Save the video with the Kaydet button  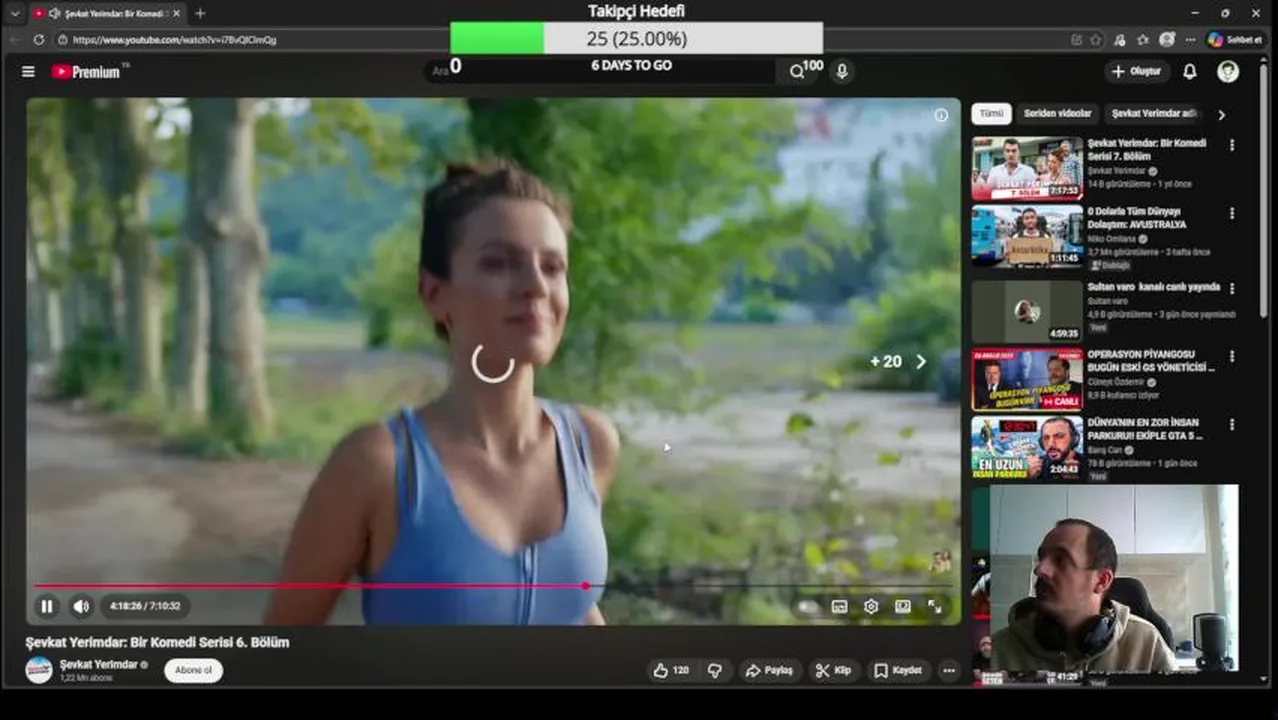tap(897, 670)
